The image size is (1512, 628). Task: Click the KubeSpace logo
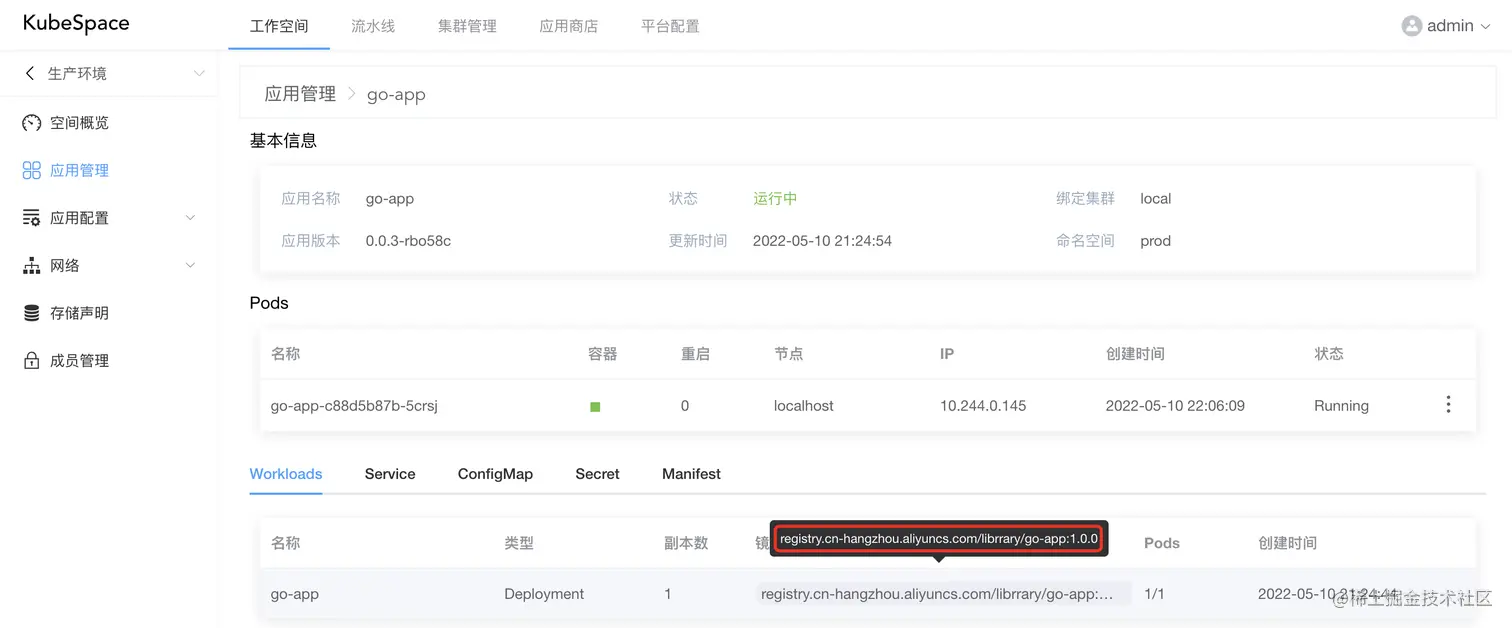pyautogui.click(x=76, y=23)
